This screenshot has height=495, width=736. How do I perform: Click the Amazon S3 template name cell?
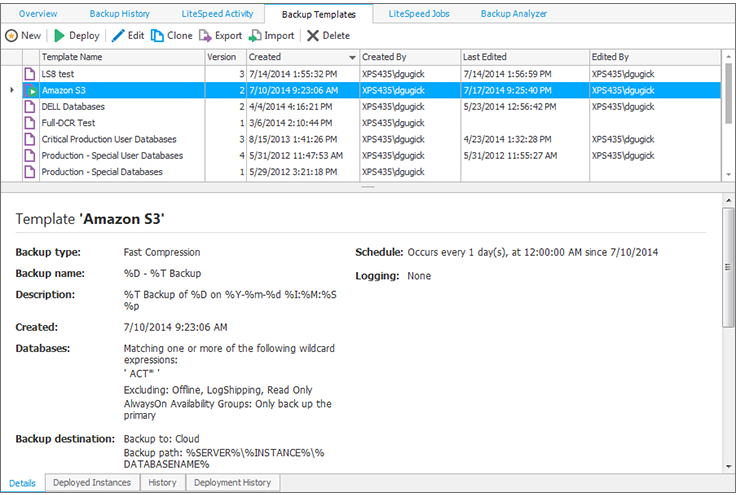(x=122, y=90)
